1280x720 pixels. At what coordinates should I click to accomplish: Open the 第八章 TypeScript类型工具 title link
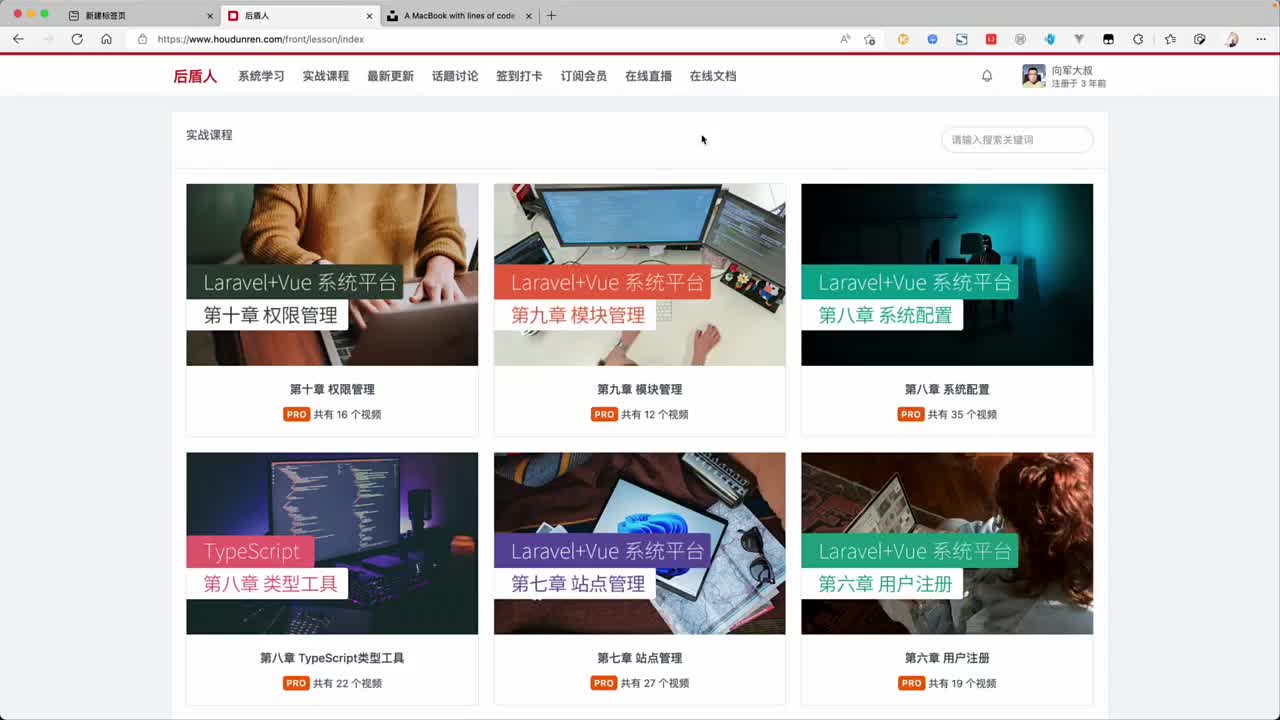click(x=332, y=658)
